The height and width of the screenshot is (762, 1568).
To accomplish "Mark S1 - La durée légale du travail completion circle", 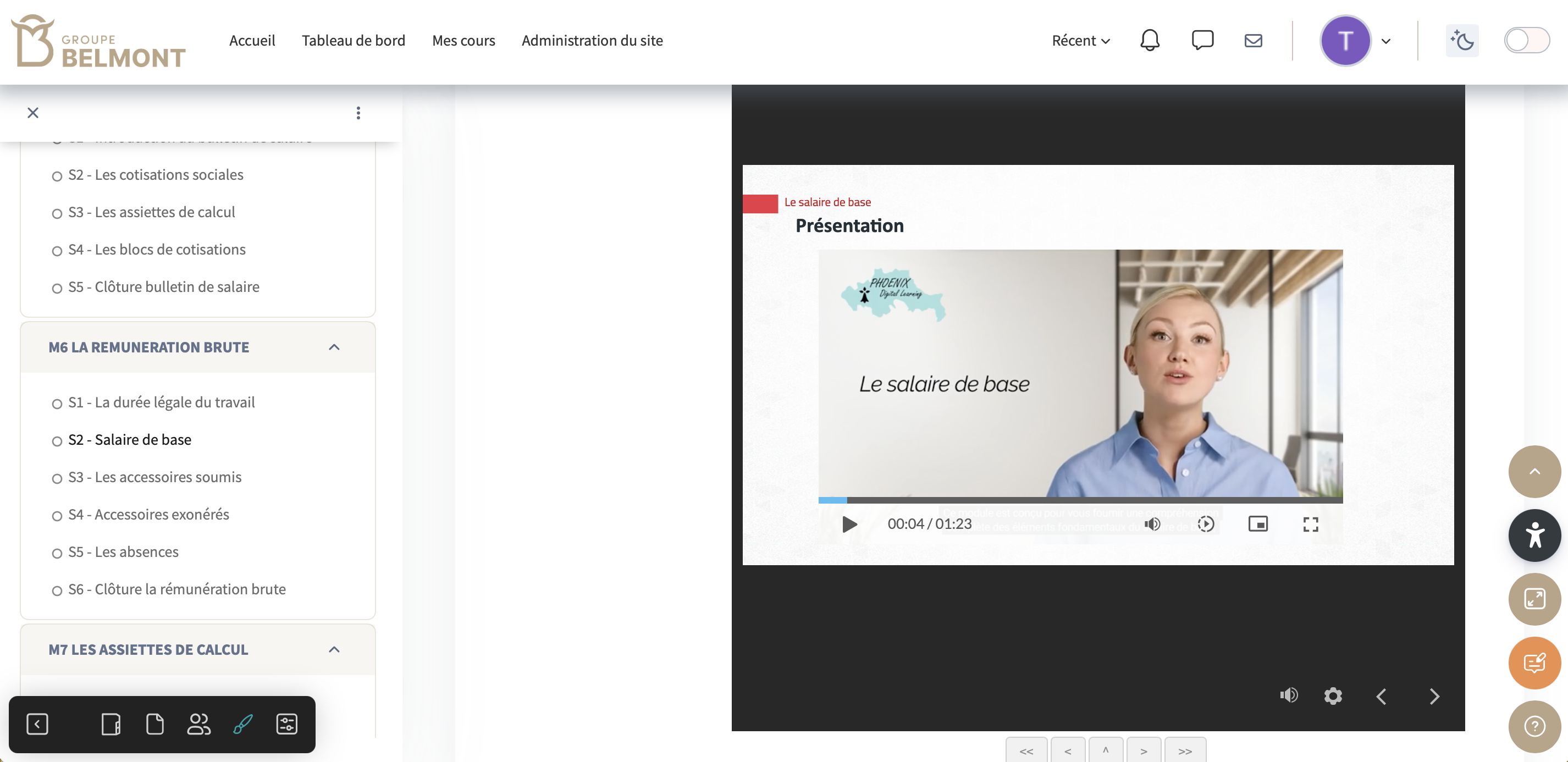I will coord(57,404).
